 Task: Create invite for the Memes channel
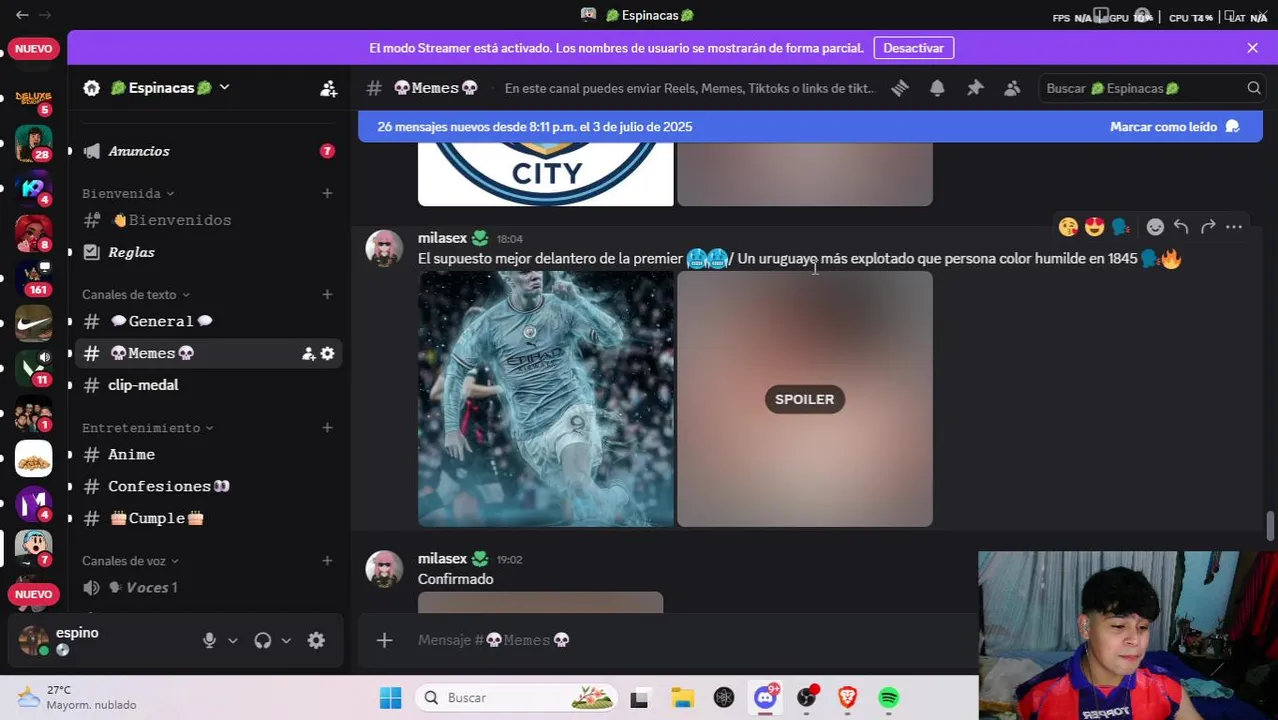(x=309, y=353)
